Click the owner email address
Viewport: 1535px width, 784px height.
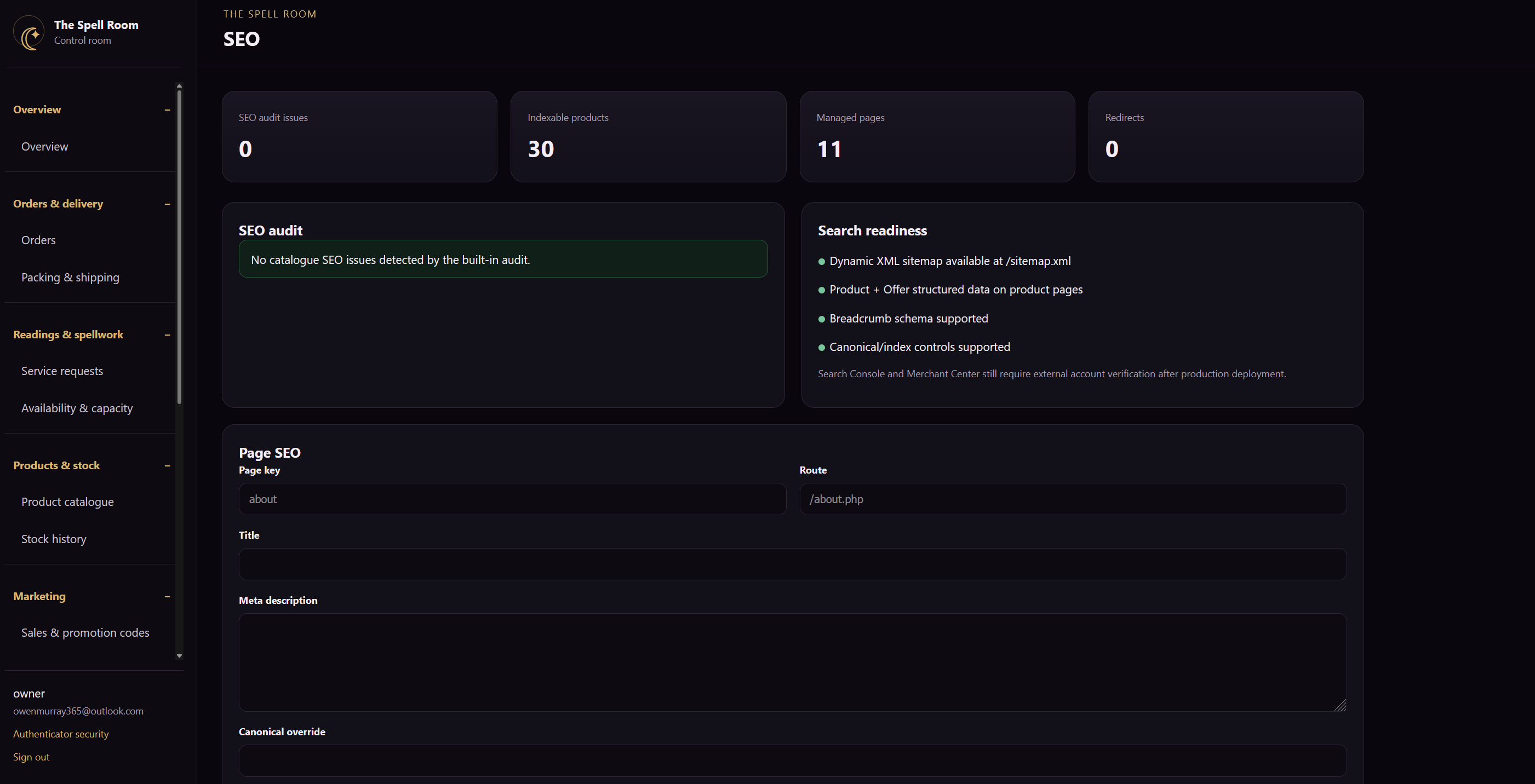[x=78, y=711]
